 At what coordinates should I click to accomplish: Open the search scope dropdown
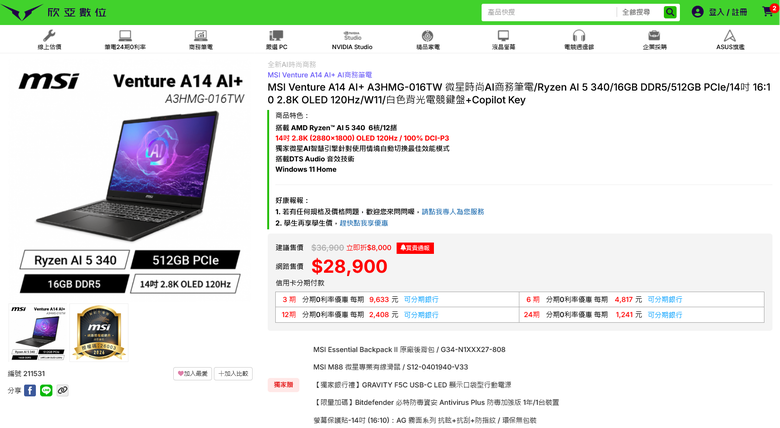pos(640,12)
